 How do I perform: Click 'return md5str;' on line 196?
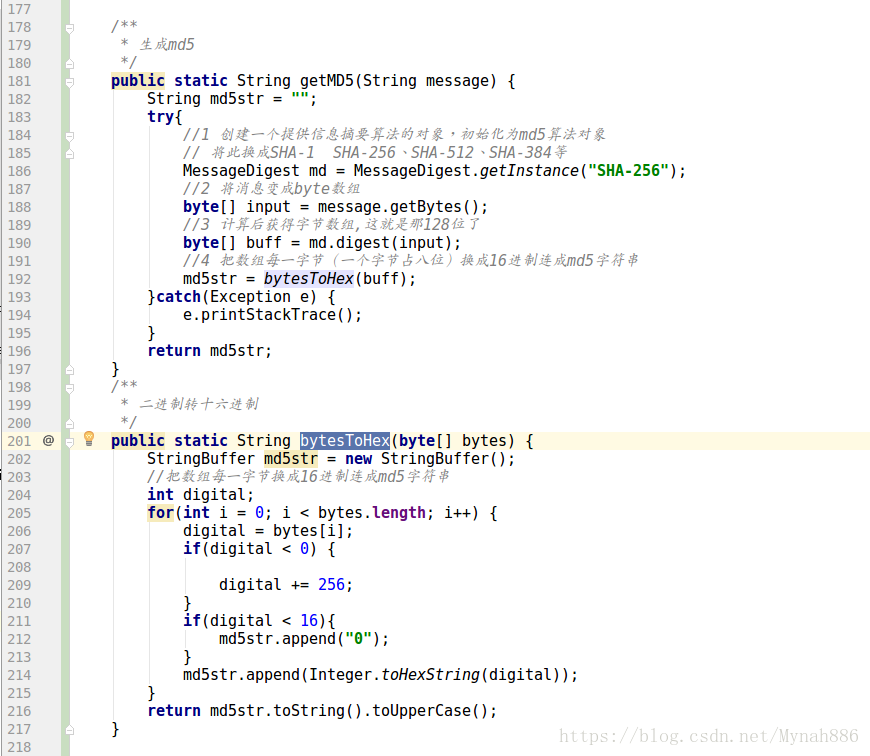210,351
